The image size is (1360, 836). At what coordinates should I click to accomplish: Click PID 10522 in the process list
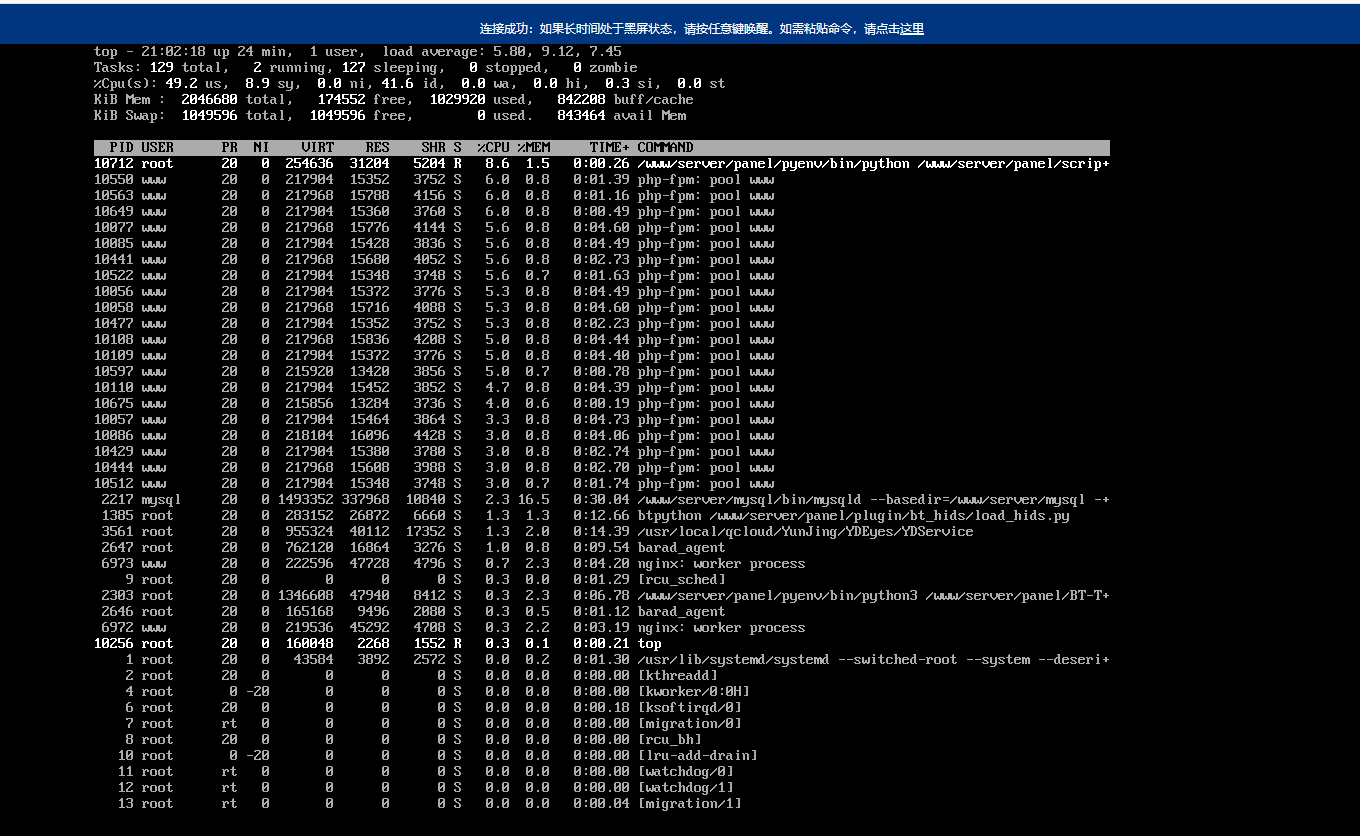(x=113, y=275)
